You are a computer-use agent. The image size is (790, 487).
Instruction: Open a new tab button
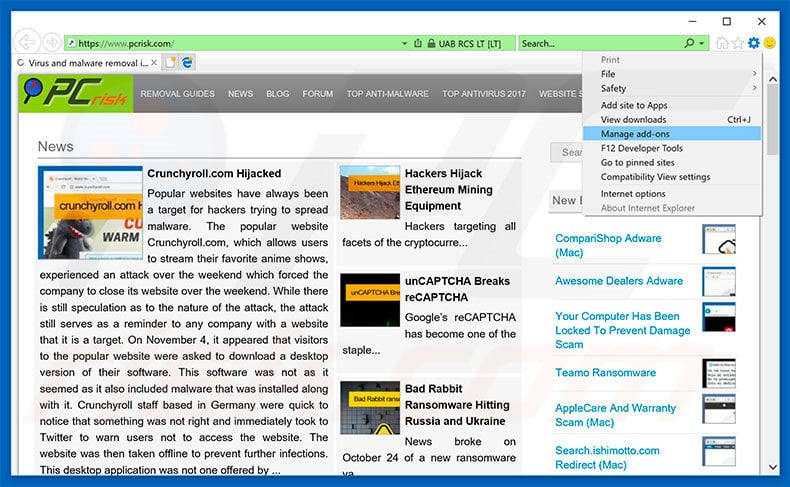click(x=170, y=62)
